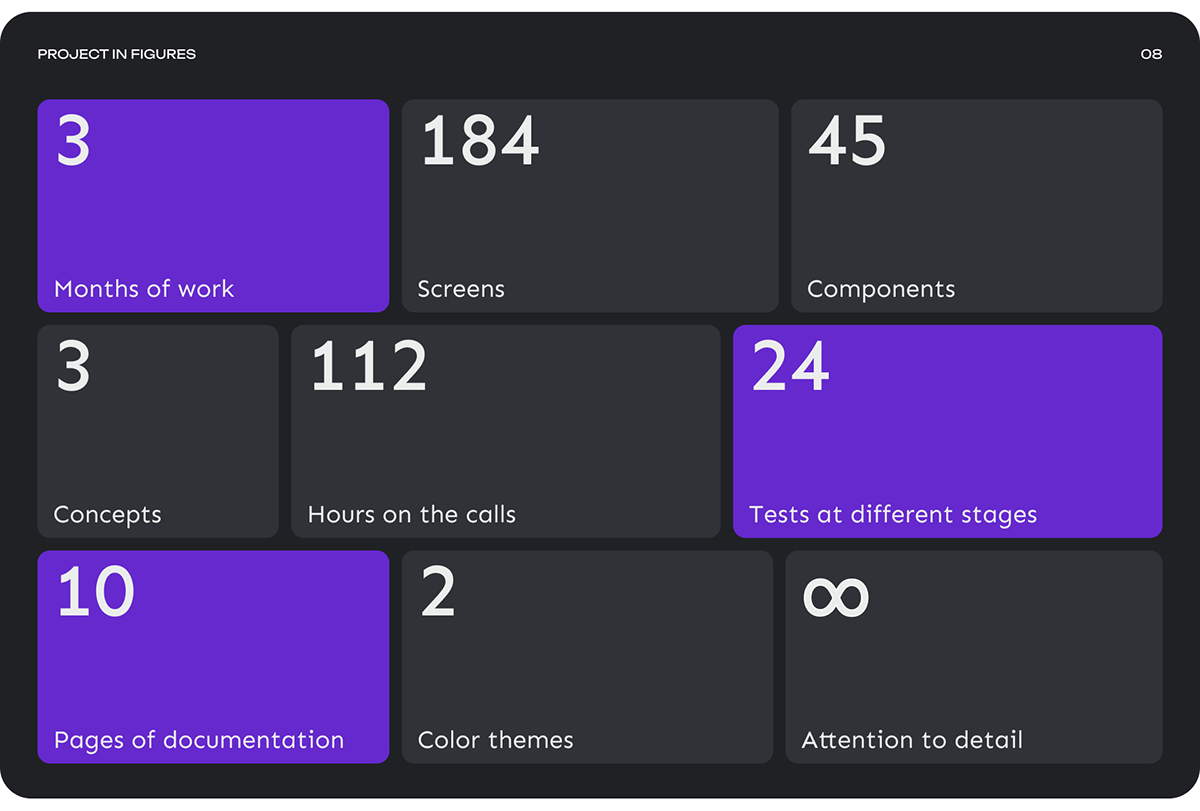1200x811 pixels.
Task: Click the number 112
Action: (369, 366)
